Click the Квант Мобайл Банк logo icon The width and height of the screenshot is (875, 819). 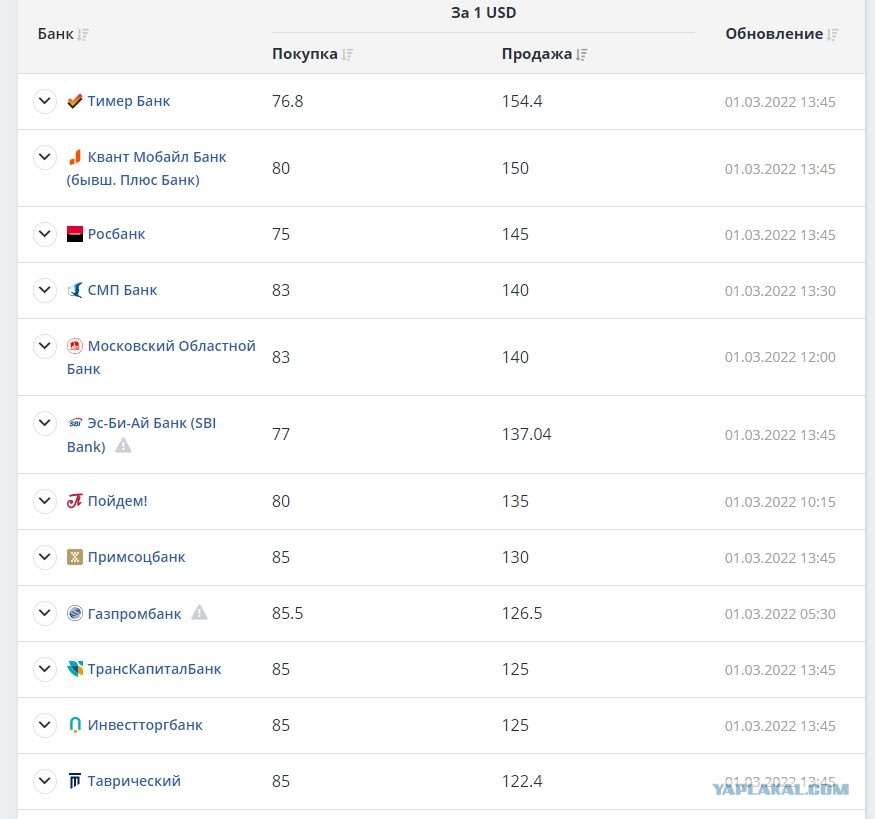coord(75,157)
